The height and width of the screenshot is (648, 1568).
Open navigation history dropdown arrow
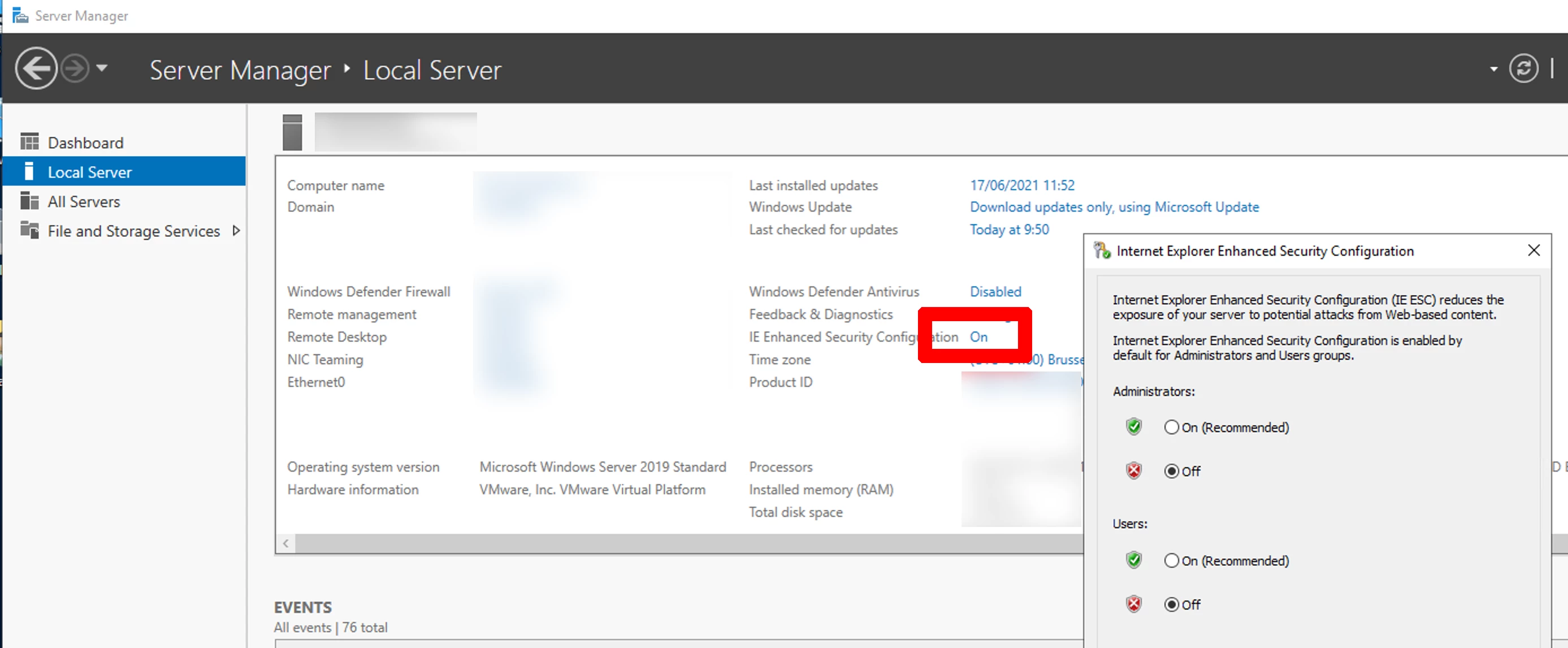pos(102,68)
